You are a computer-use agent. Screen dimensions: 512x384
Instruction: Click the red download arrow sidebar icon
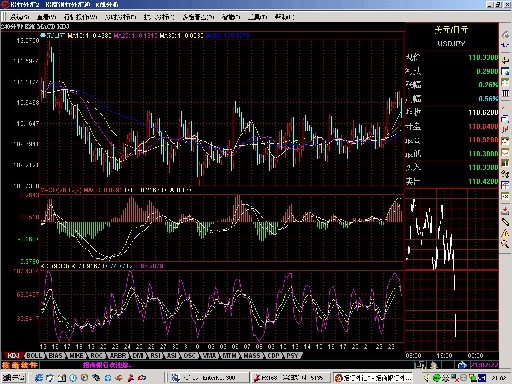click(505, 210)
